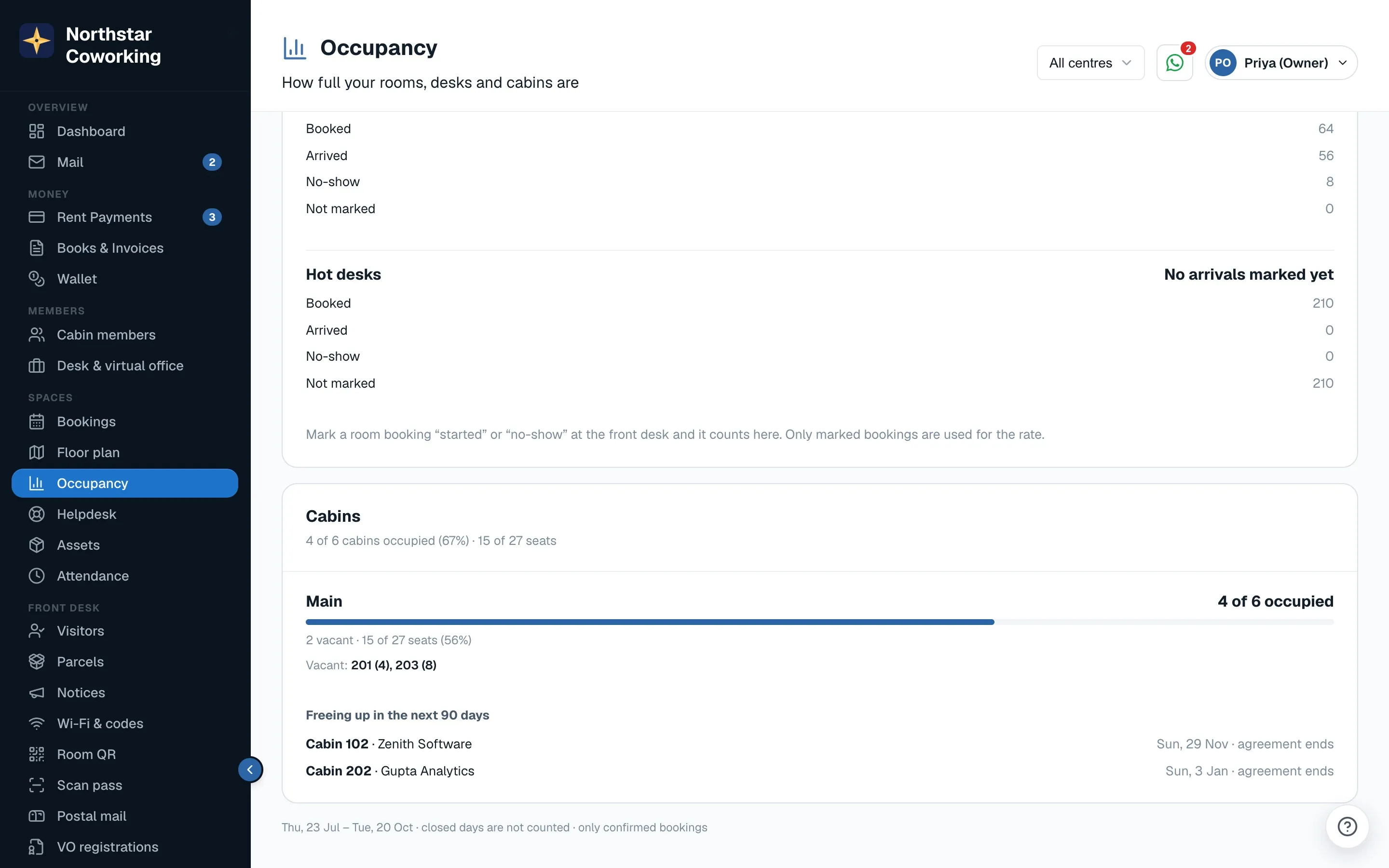Click the '4 of 6 occupied' label

1275,601
